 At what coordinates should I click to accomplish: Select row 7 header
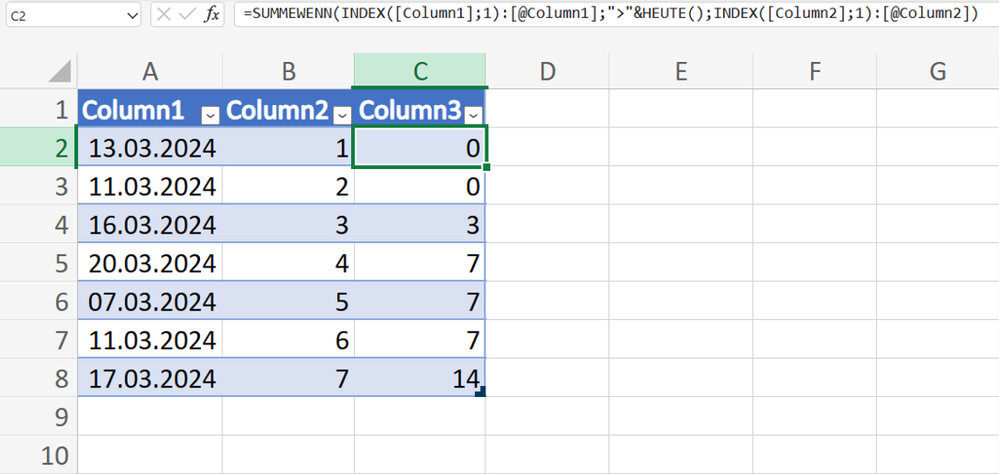[38, 340]
